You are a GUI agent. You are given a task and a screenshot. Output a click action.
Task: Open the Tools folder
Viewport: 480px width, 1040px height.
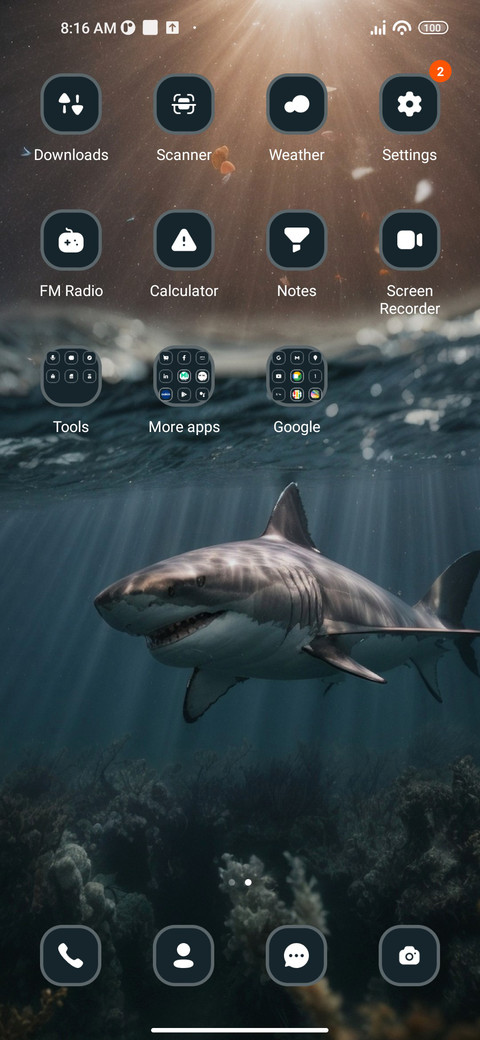click(x=71, y=376)
